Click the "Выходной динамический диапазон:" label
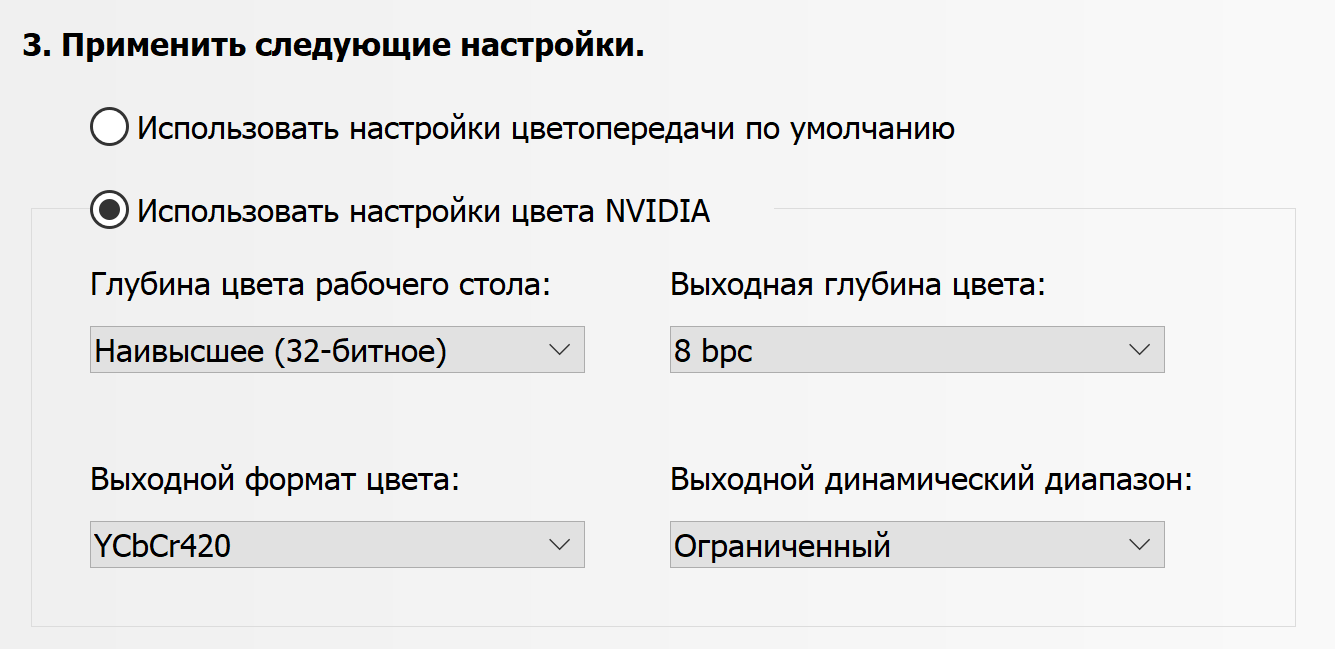1335x649 pixels. (x=932, y=480)
